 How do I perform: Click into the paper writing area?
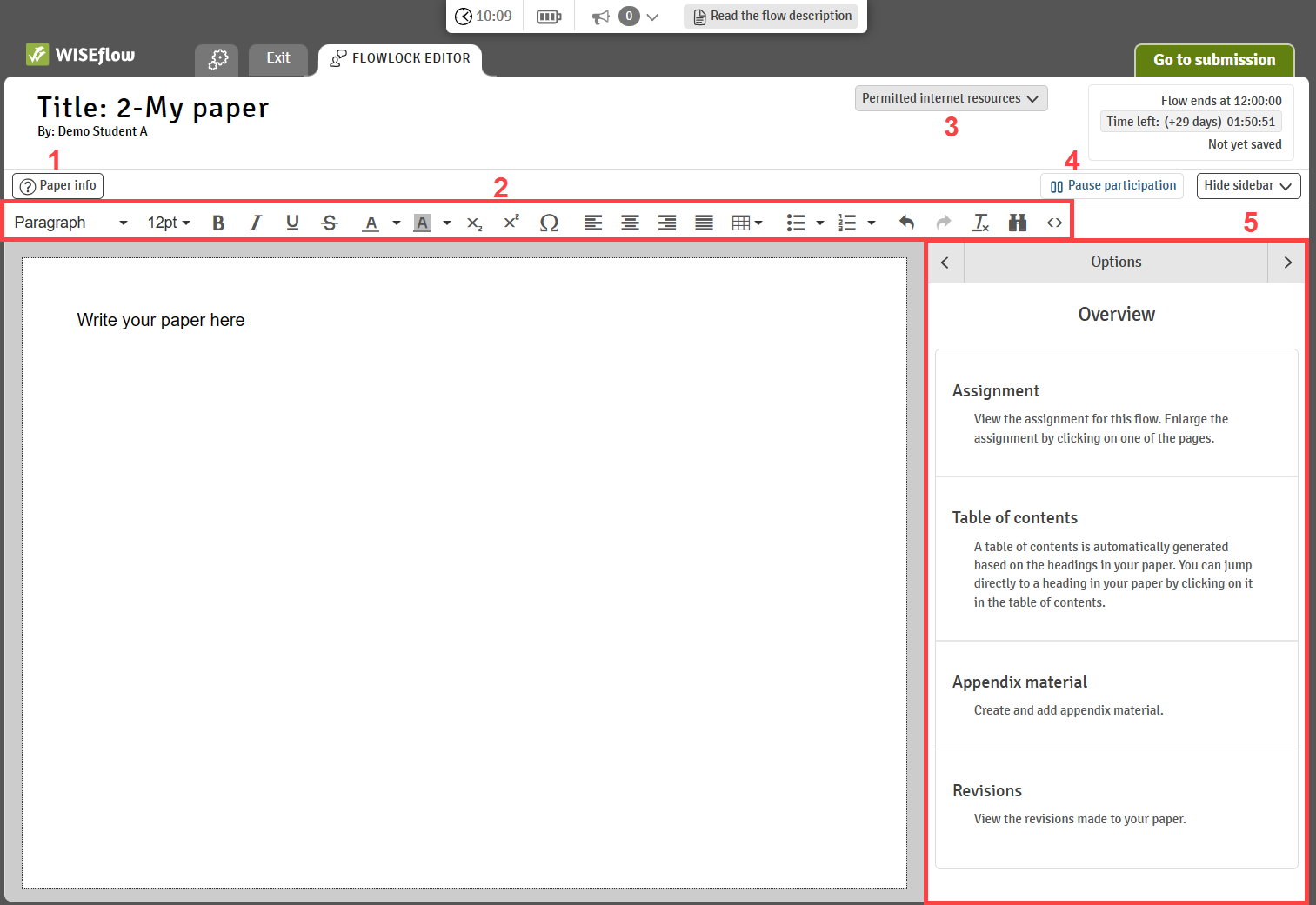coord(464,573)
